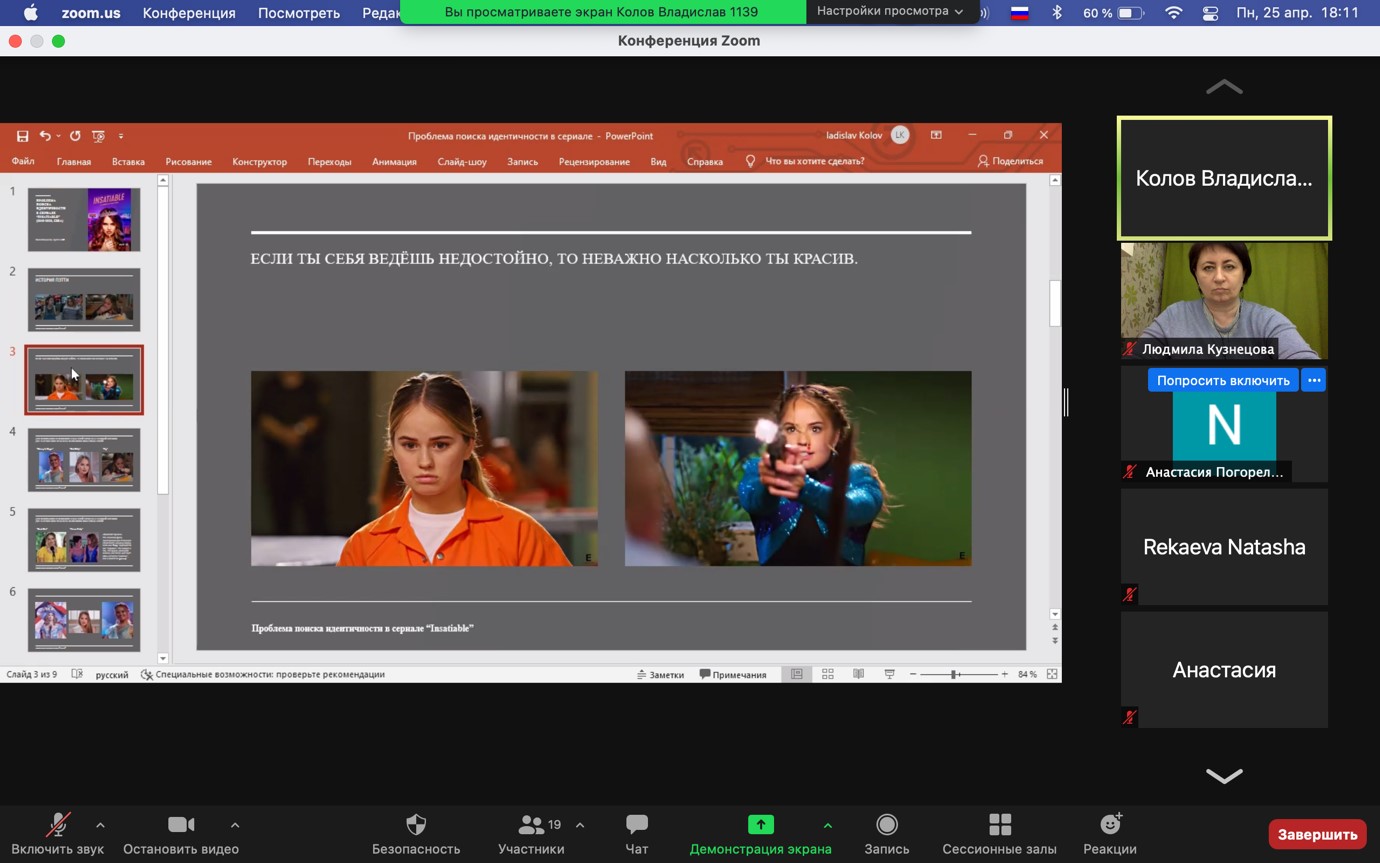Toggle ribbon display options icon
Viewport: 1380px width, 863px height.
(936, 135)
